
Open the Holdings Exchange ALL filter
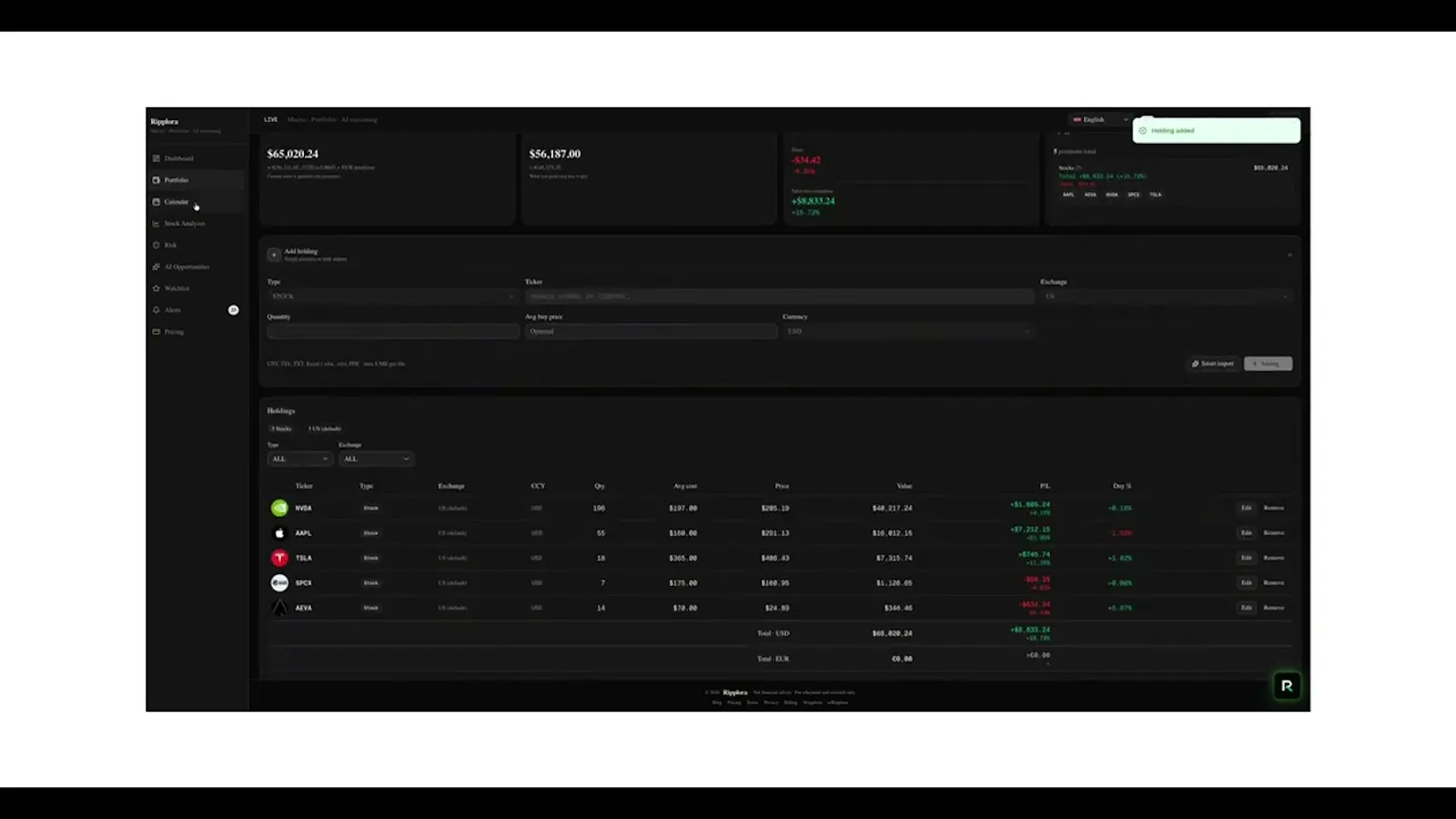376,460
